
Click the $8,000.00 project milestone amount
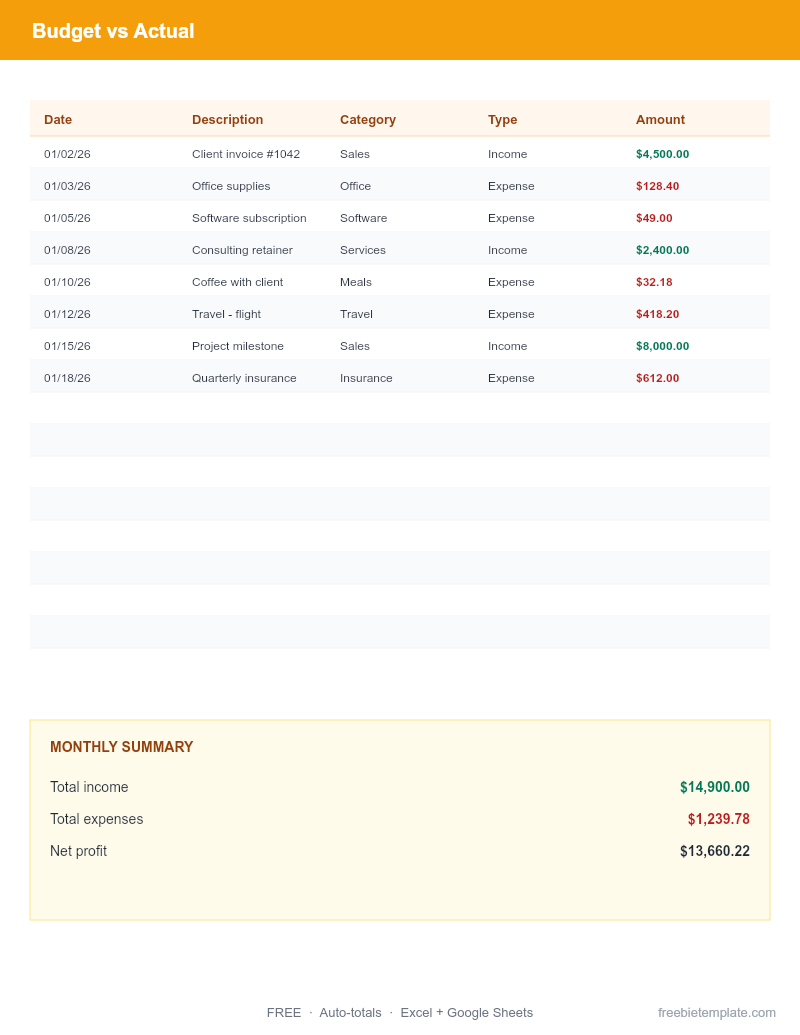(662, 346)
